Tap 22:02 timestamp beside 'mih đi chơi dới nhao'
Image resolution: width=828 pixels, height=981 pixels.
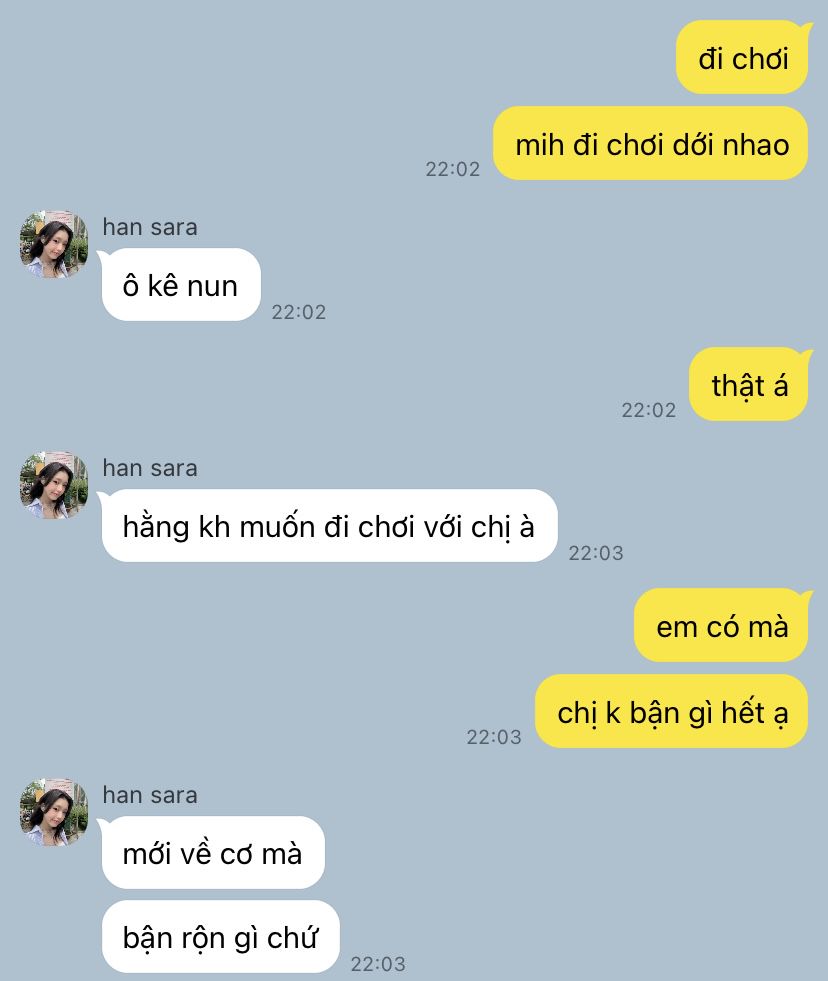(x=452, y=170)
